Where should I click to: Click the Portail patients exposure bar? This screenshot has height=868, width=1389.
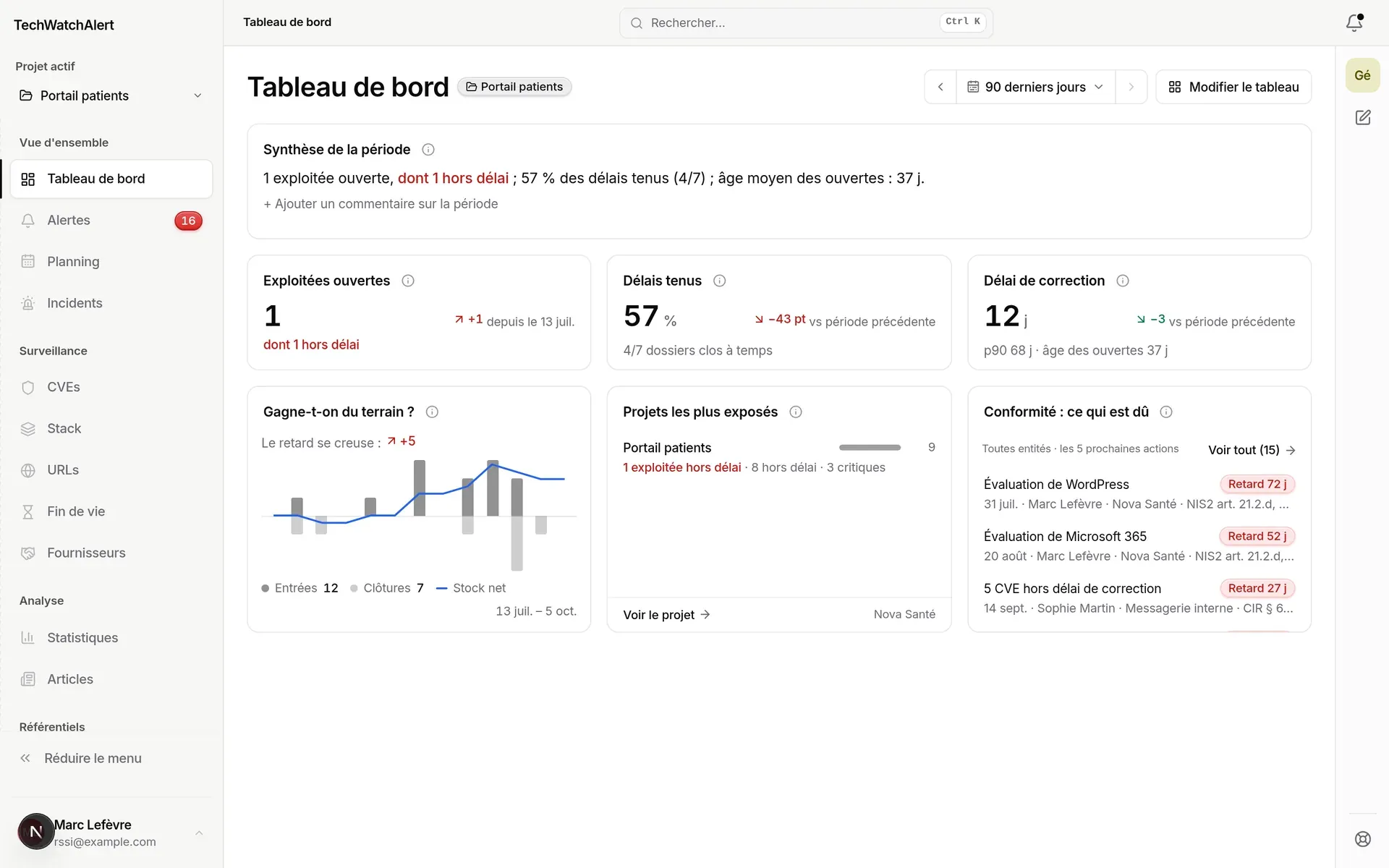pyautogui.click(x=870, y=448)
